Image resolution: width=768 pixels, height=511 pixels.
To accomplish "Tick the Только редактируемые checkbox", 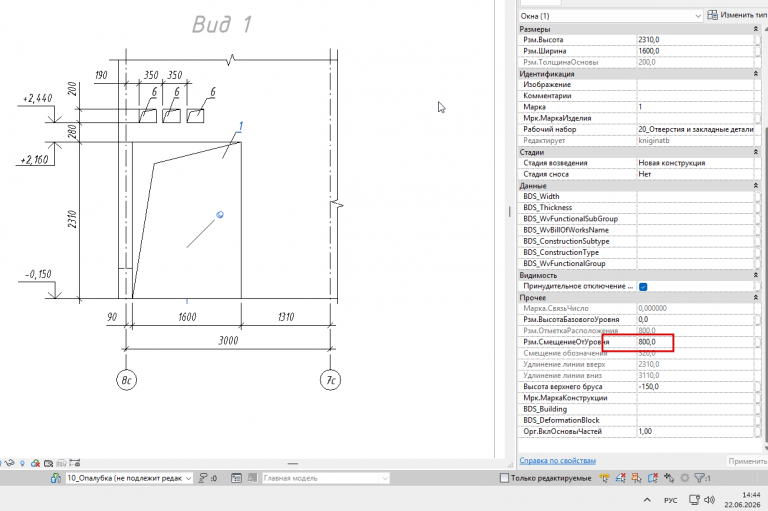I will click(x=504, y=478).
